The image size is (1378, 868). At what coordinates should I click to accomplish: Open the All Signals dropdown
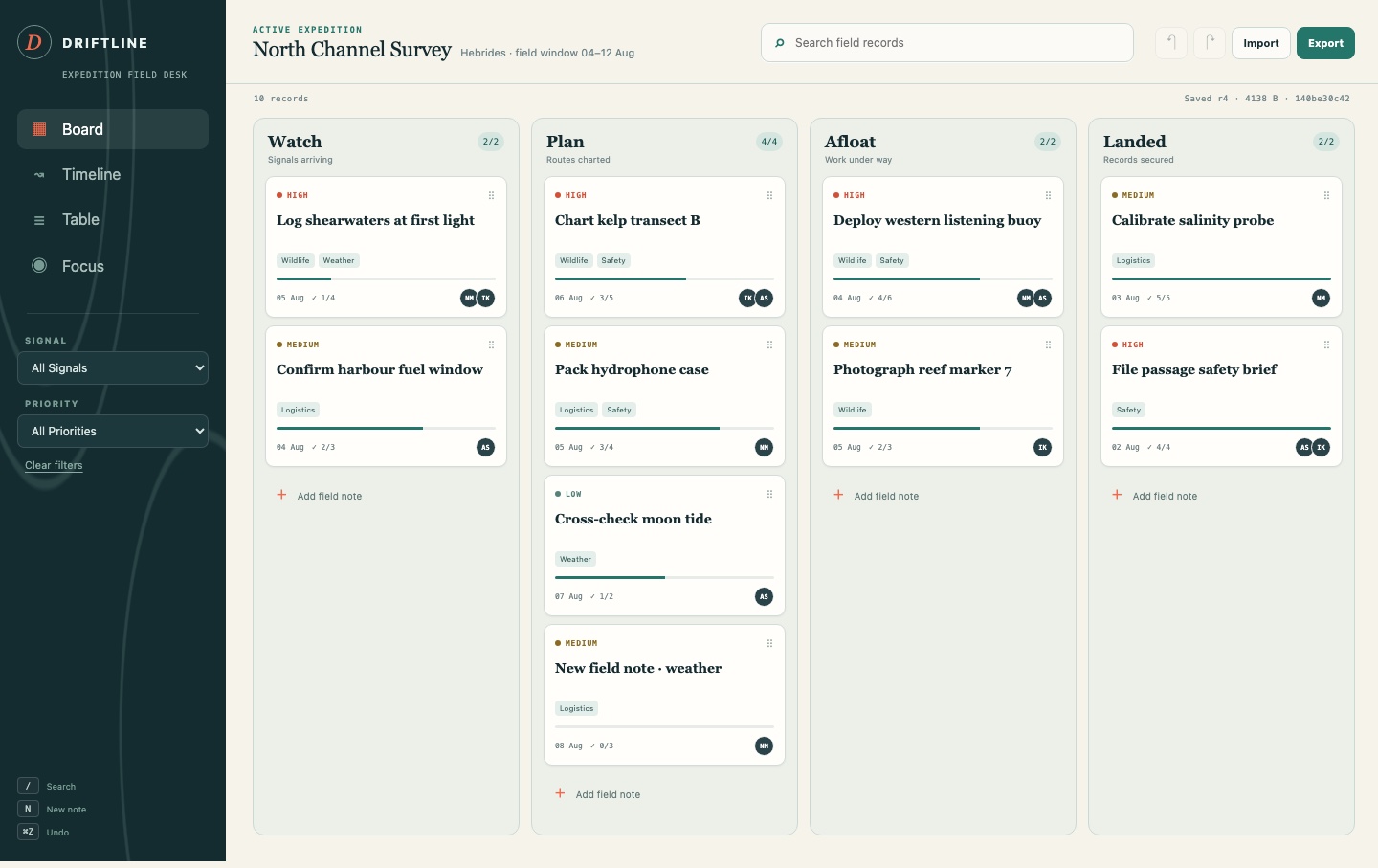[113, 368]
